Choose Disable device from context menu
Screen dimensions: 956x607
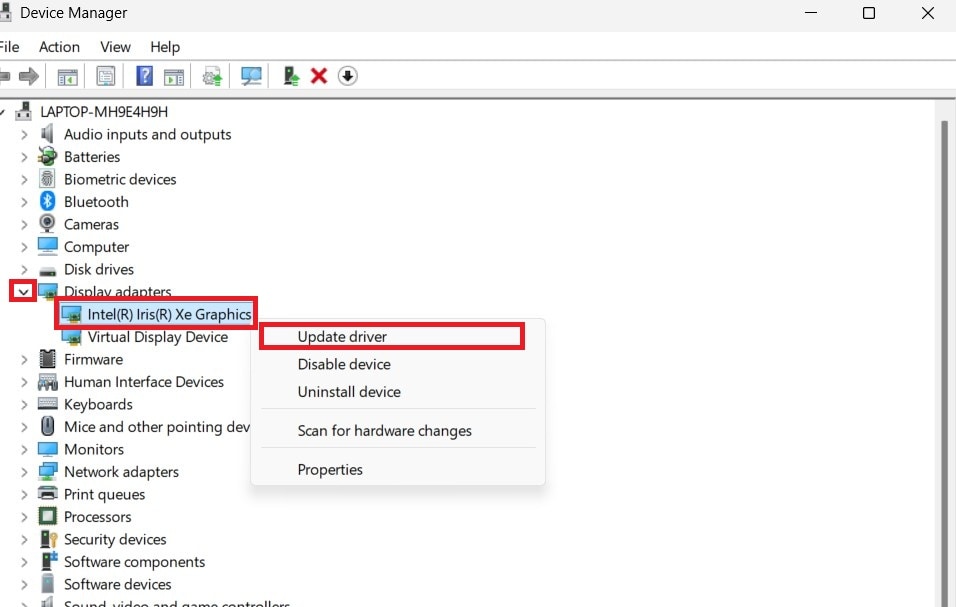tap(398, 364)
